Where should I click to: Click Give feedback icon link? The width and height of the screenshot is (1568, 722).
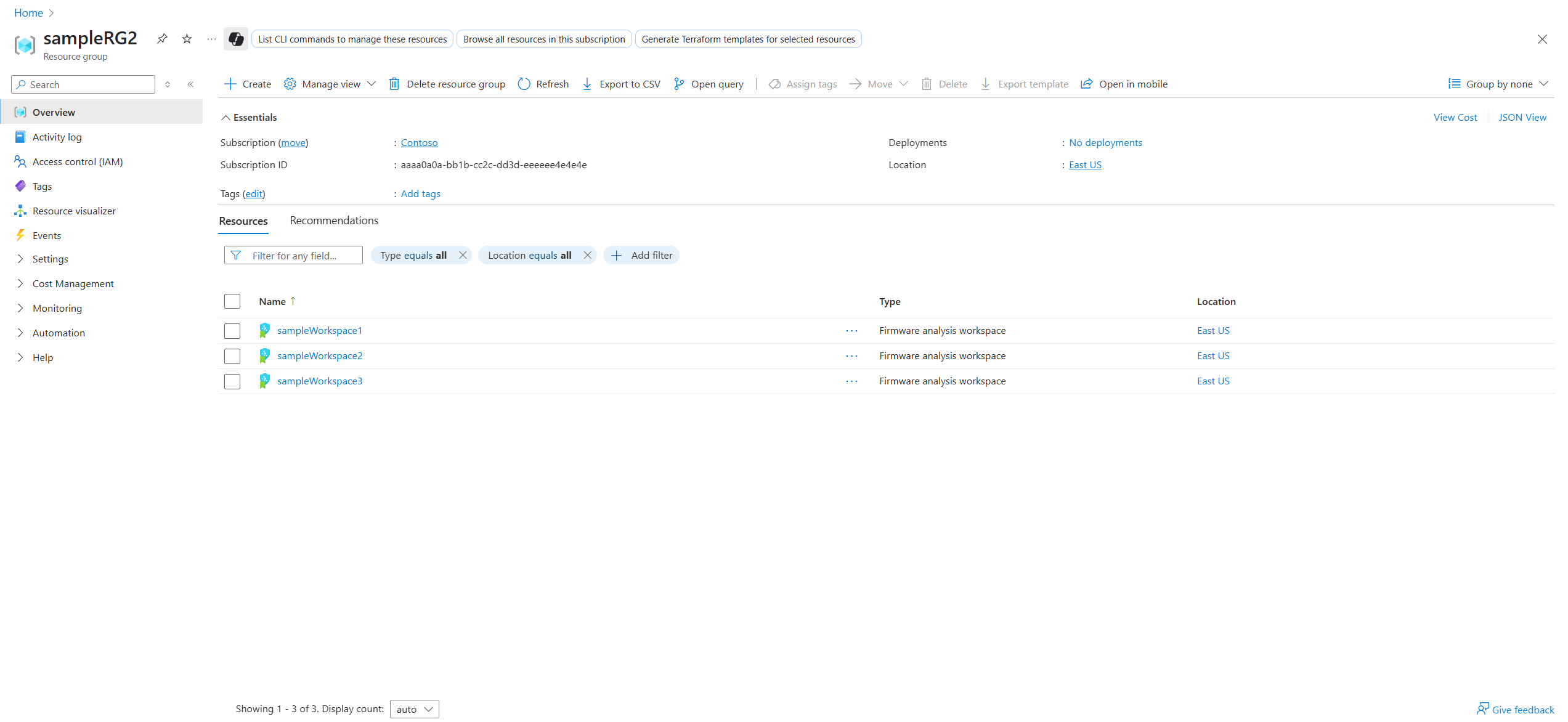pos(1515,709)
